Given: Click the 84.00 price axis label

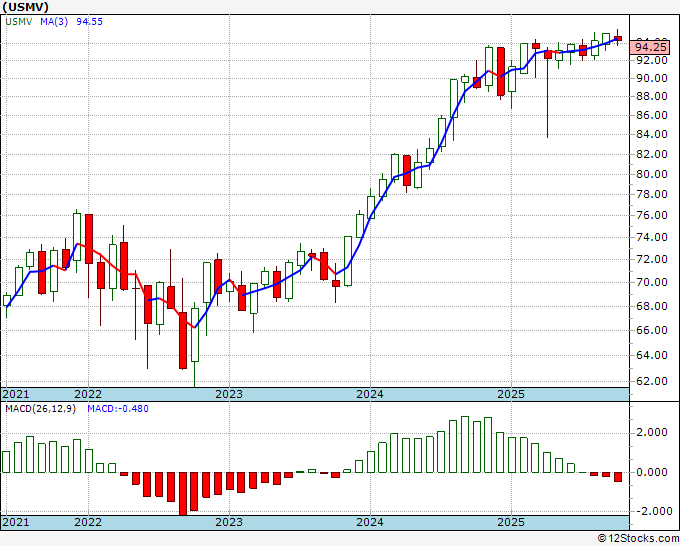Looking at the screenshot, I should point(652,134).
